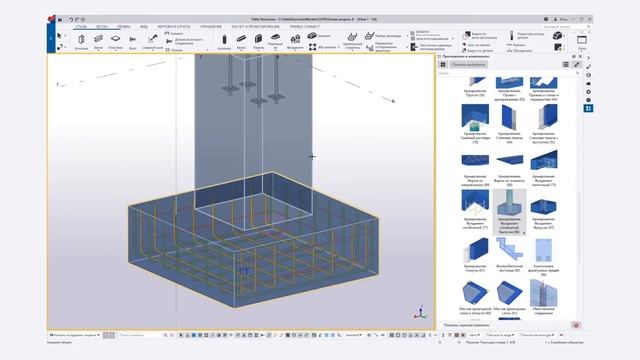Screen dimensions: 640x360
Task: Click the component catalog search field
Action: coord(509,73)
